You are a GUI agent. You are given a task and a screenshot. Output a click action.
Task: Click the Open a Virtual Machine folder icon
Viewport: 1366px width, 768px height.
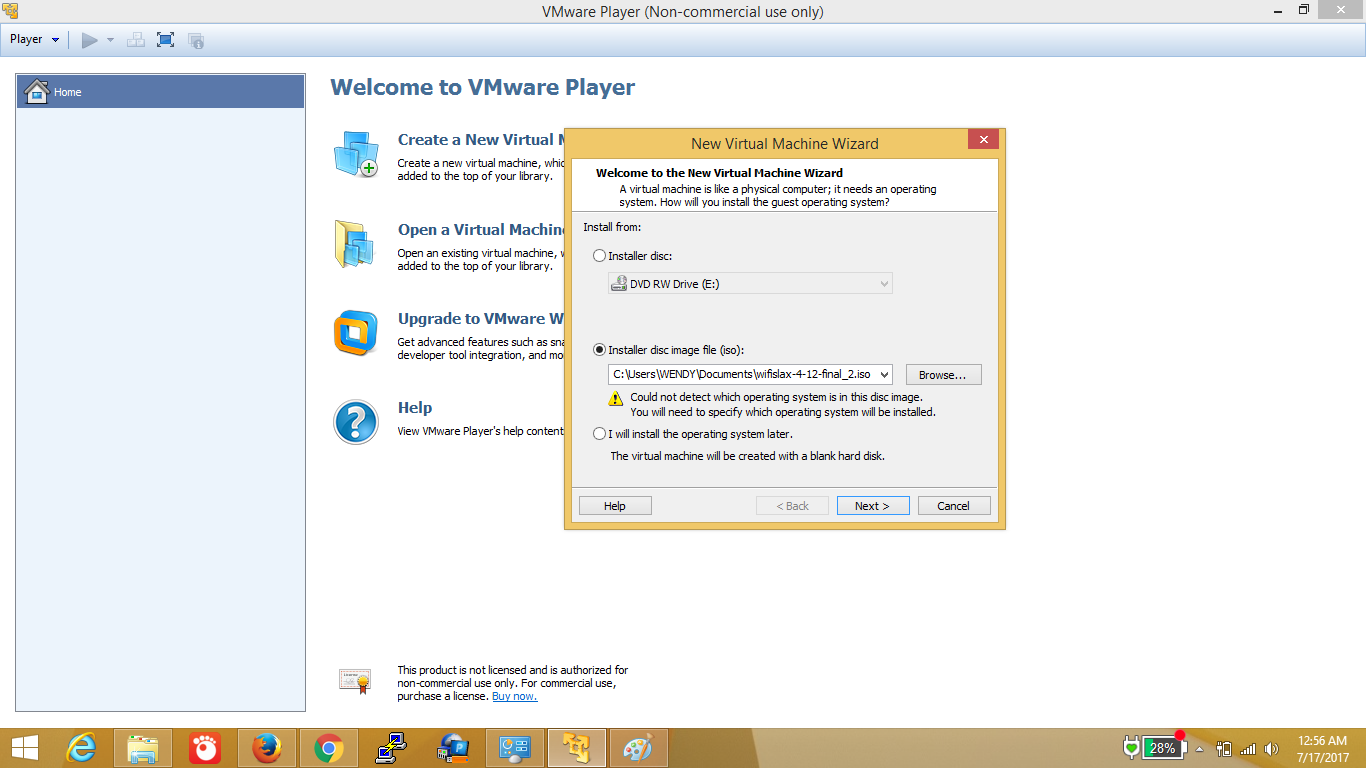pos(354,244)
